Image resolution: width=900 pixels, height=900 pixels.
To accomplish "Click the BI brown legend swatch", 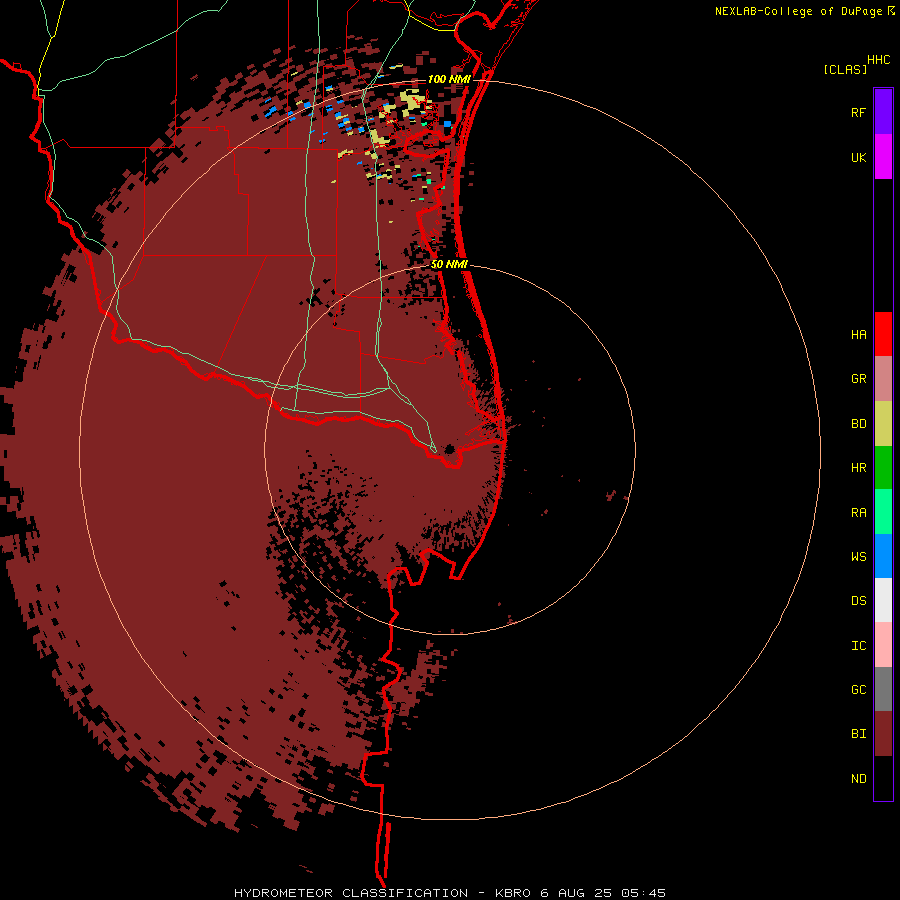I will 883,734.
